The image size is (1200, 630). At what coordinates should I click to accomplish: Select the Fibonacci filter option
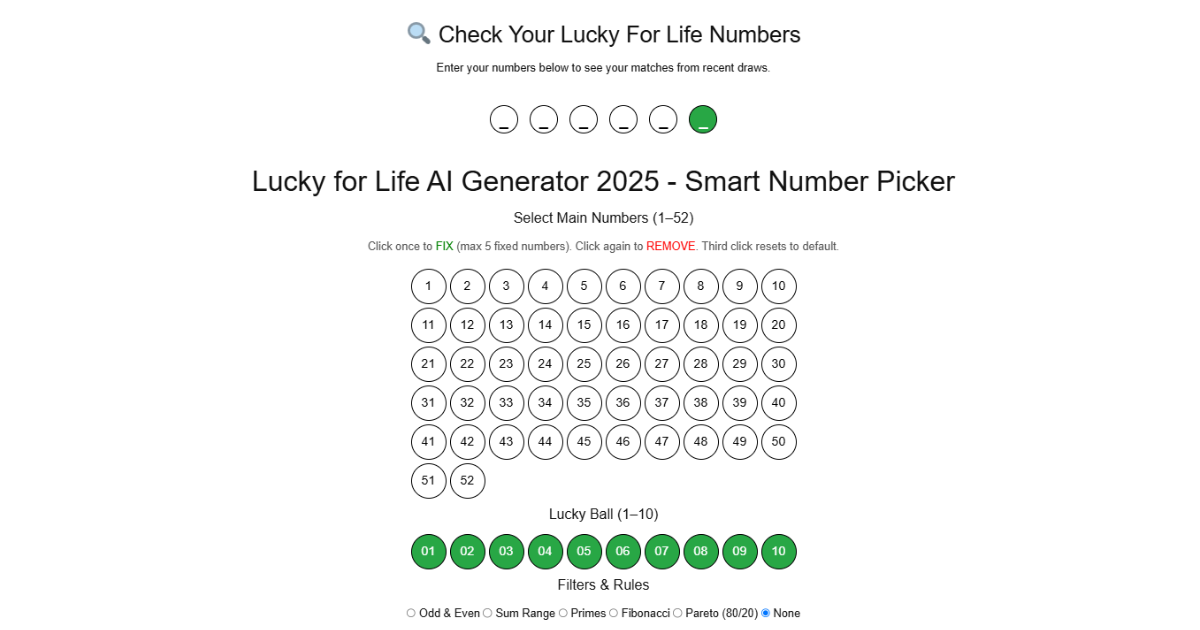(614, 613)
